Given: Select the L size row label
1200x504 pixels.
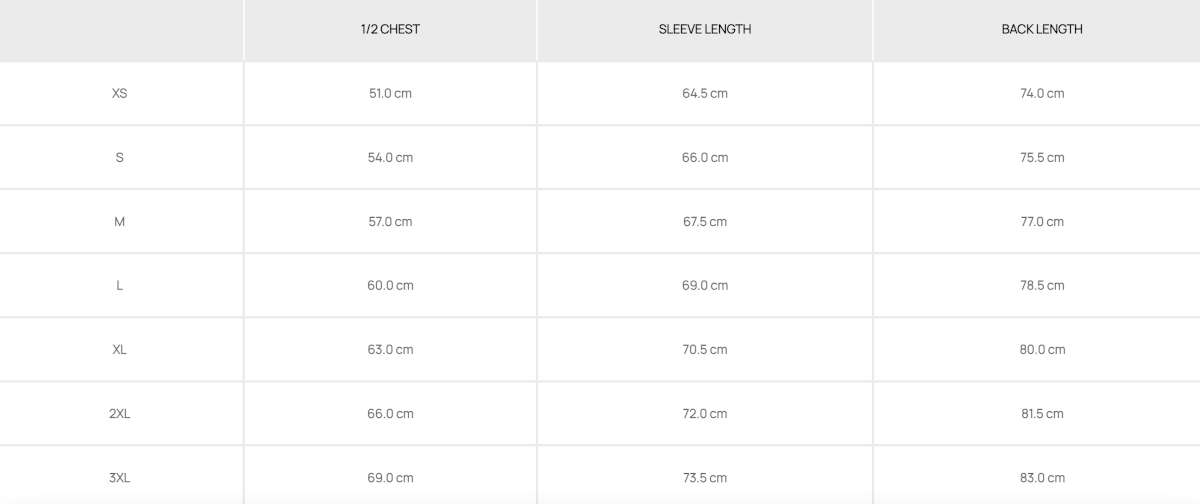Looking at the screenshot, I should pyautogui.click(x=120, y=285).
